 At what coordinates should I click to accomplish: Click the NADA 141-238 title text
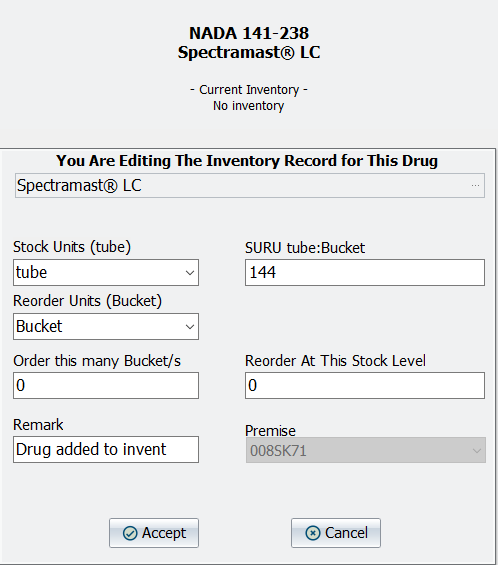coord(249,33)
